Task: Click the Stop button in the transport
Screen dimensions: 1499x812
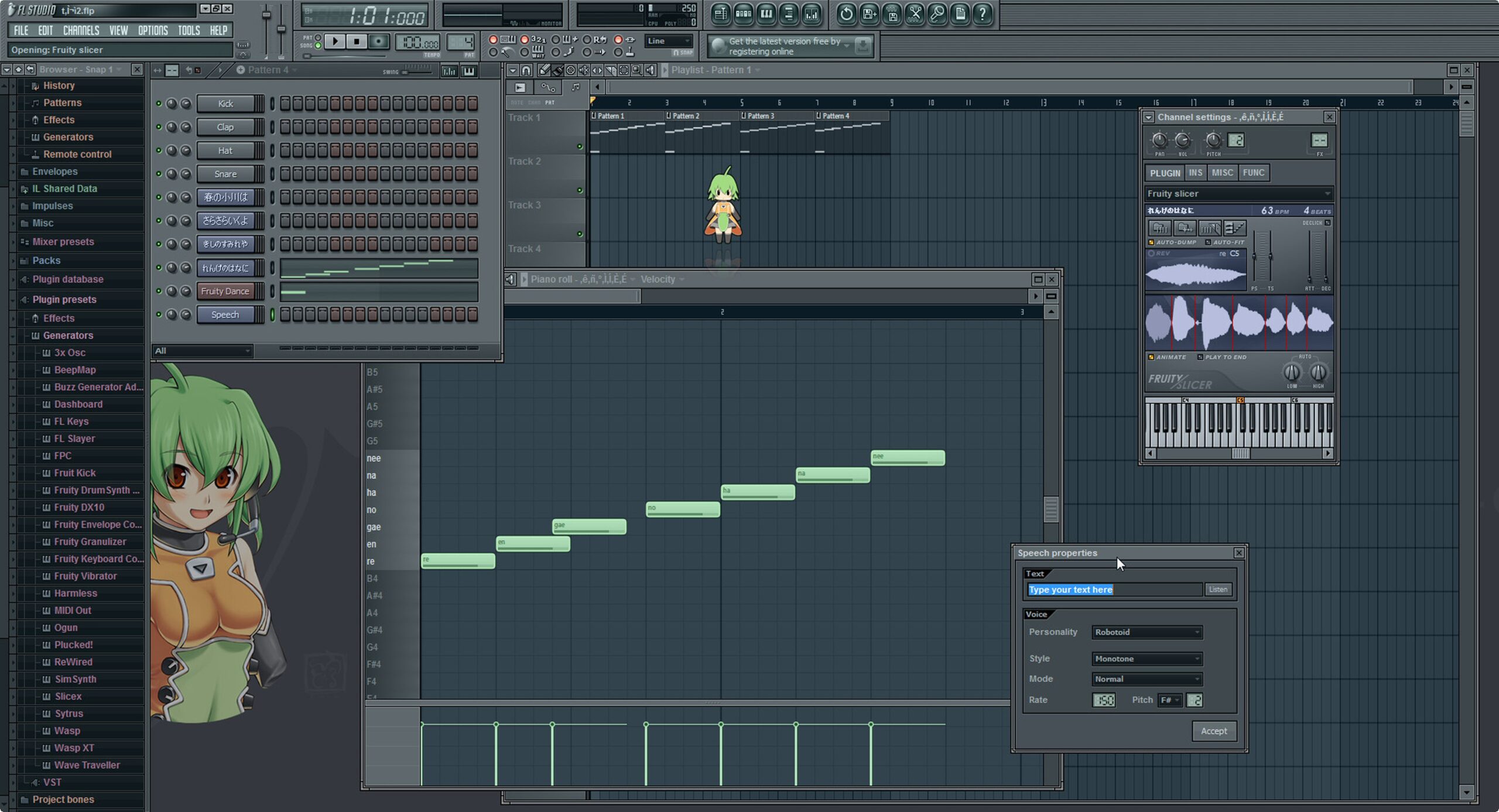Action: coord(357,41)
